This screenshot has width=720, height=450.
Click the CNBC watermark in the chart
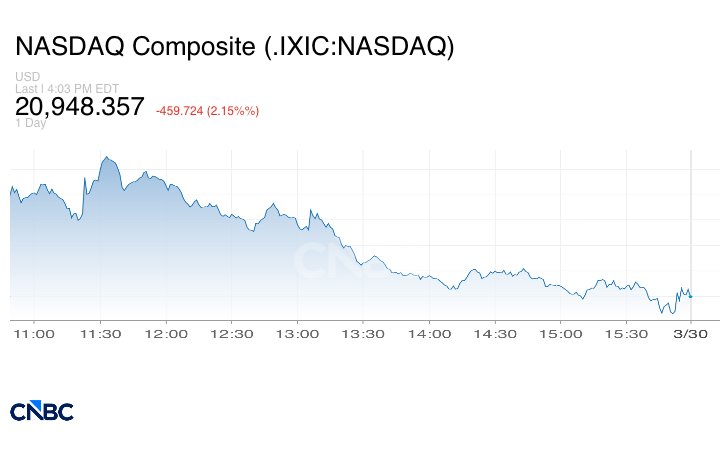[340, 262]
